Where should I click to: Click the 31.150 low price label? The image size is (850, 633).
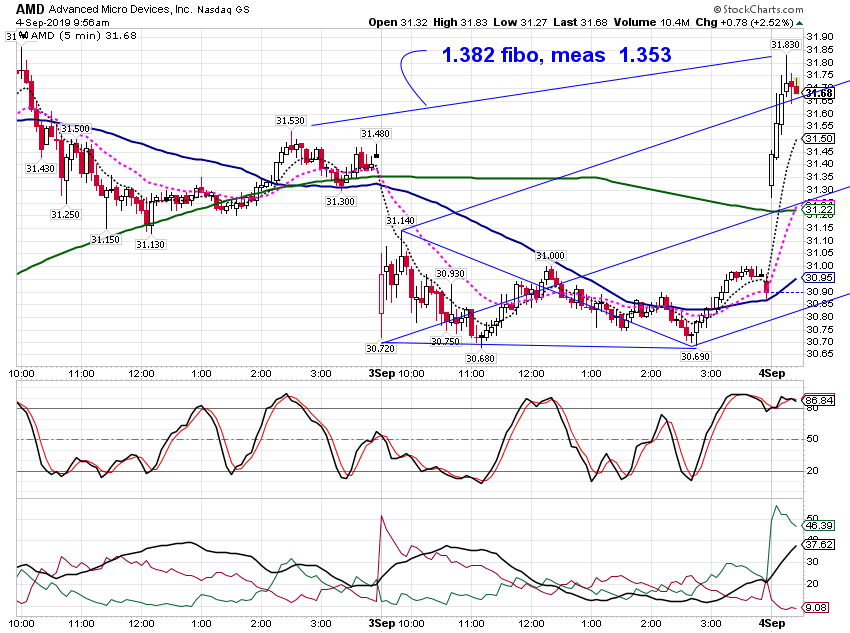click(x=105, y=240)
